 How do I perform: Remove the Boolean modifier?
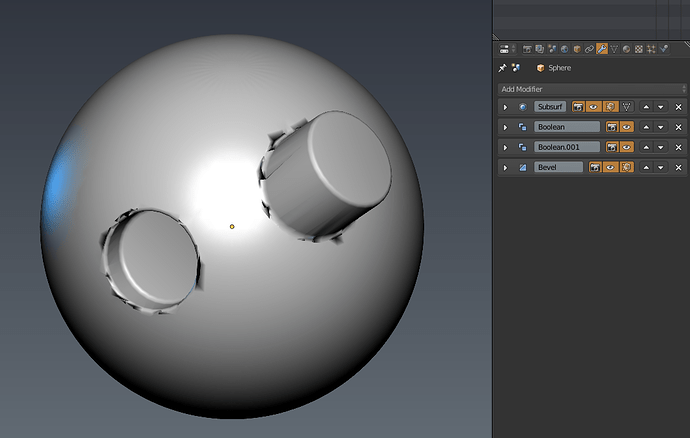[x=679, y=127]
